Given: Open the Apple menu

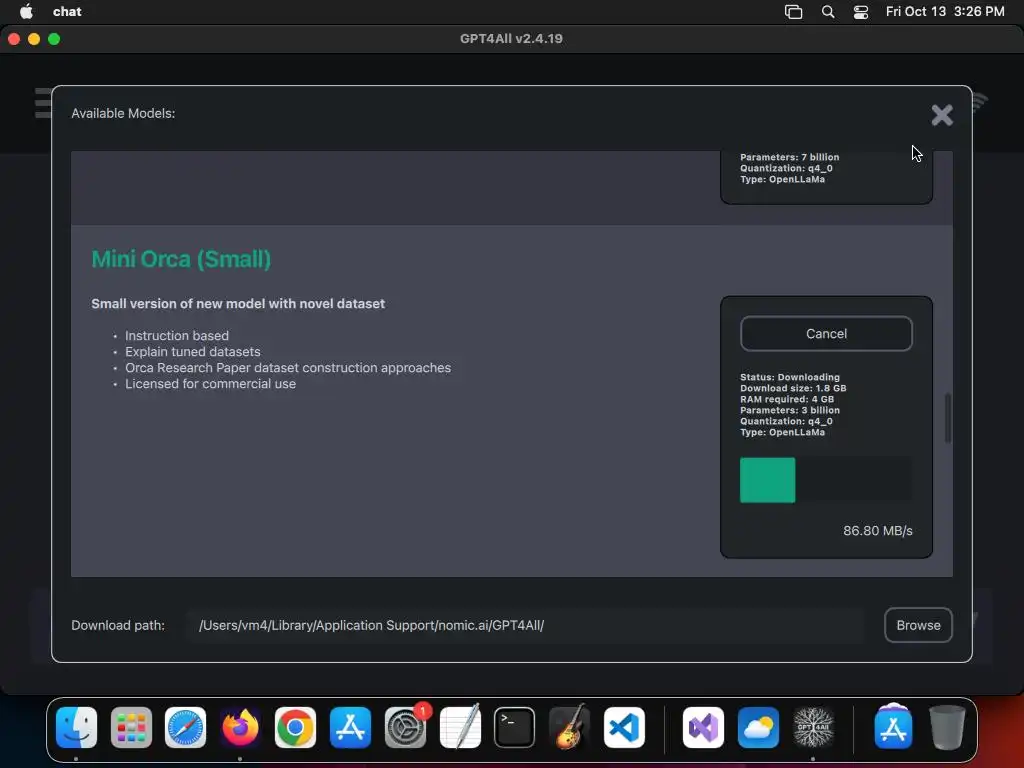Looking at the screenshot, I should click(26, 11).
